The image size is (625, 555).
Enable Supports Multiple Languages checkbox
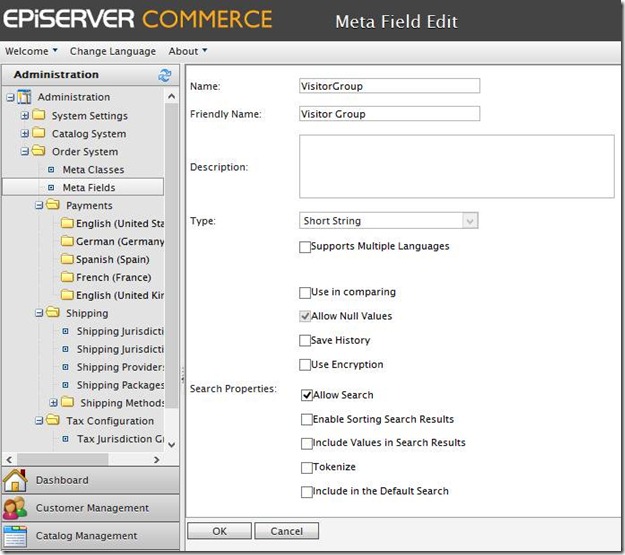tap(306, 247)
